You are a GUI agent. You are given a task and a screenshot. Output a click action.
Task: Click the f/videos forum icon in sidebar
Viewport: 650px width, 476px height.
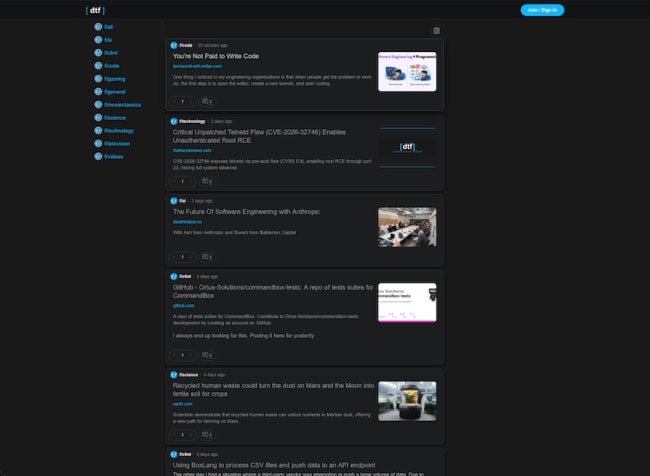coord(98,156)
